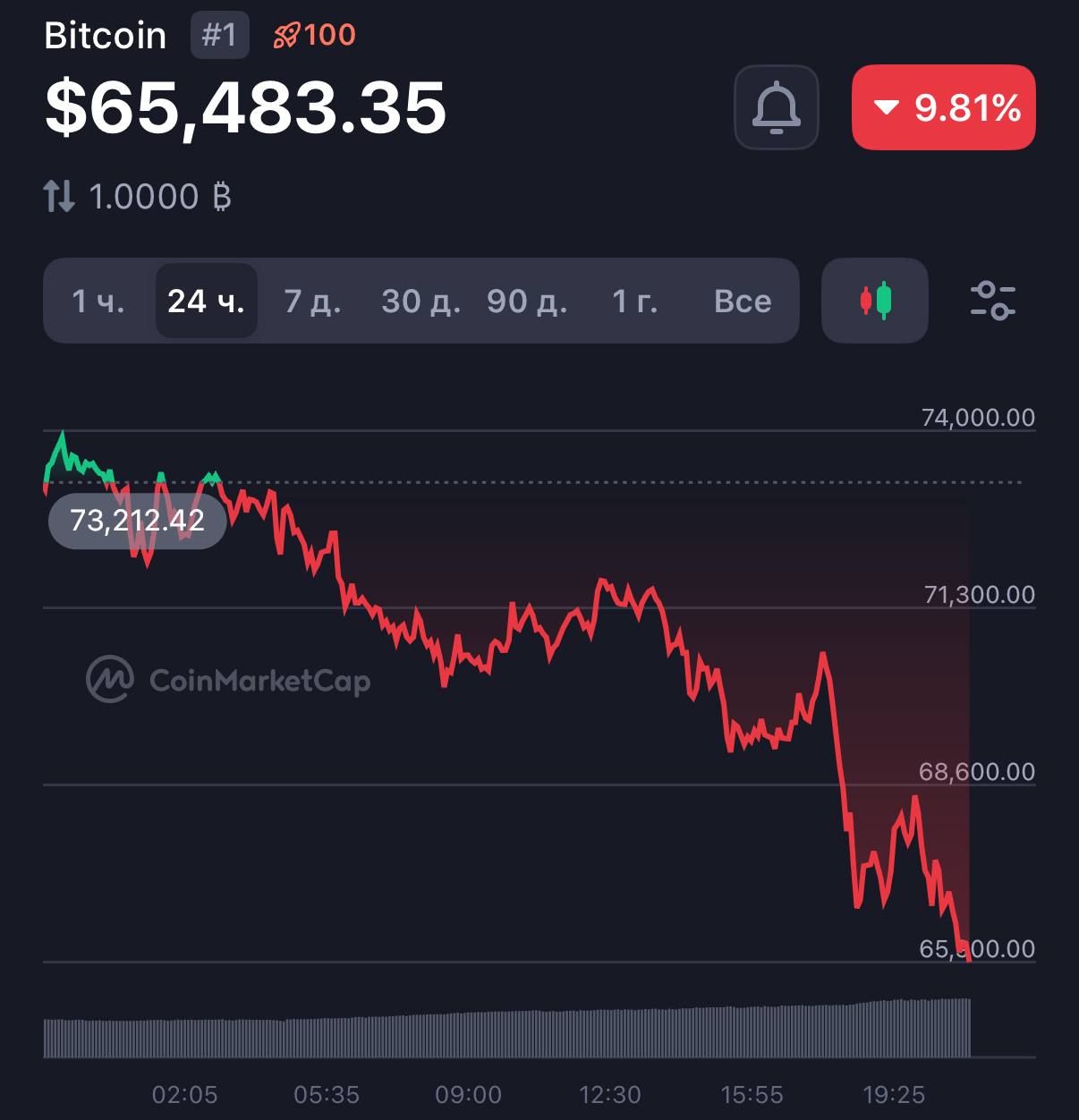This screenshot has height=1120, width=1079.
Task: Switch to the 7 д. range
Action: (x=313, y=301)
